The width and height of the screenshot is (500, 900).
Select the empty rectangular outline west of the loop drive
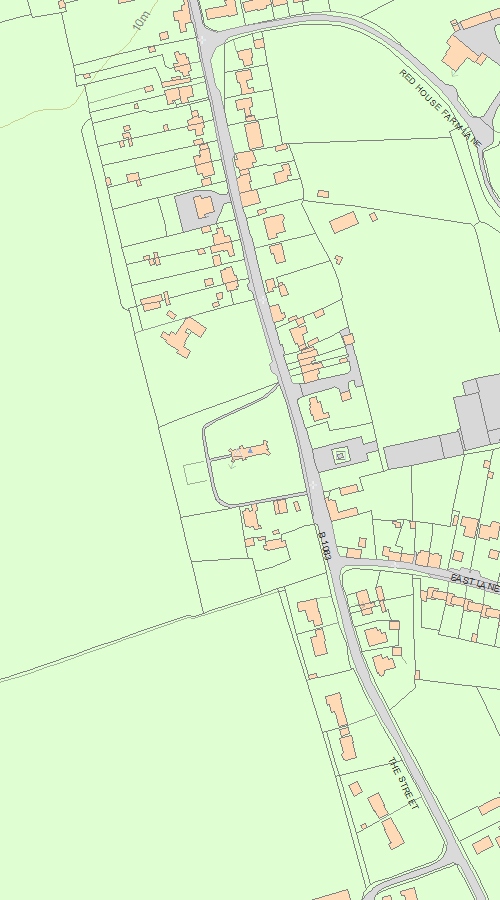tap(195, 473)
